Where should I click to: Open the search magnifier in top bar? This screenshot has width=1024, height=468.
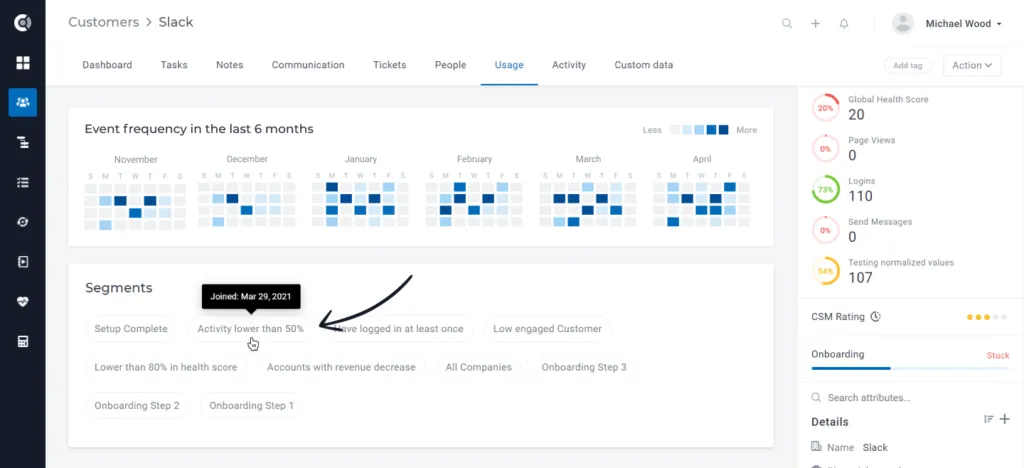tap(787, 23)
